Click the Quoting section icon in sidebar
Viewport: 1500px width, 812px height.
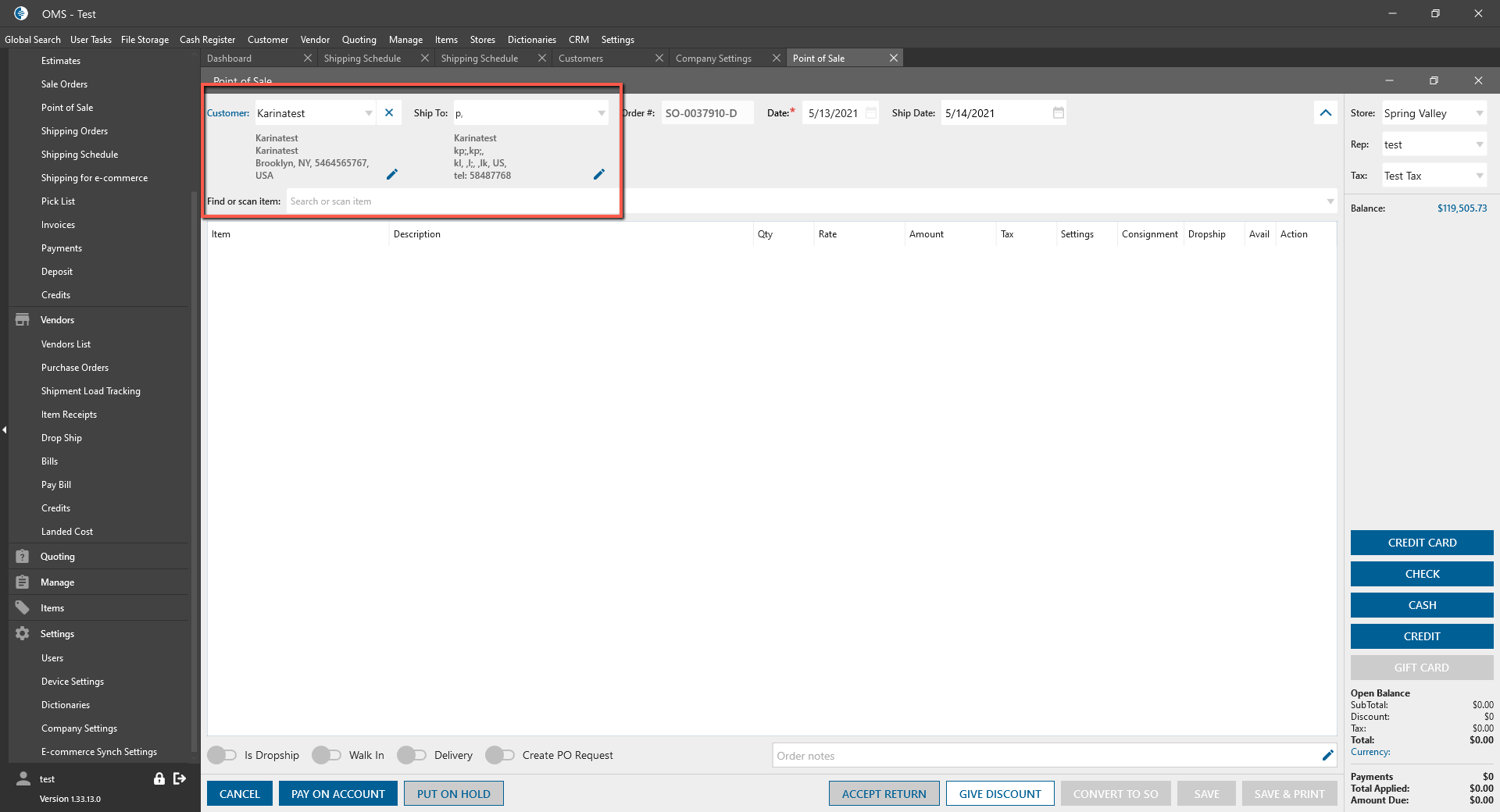23,557
